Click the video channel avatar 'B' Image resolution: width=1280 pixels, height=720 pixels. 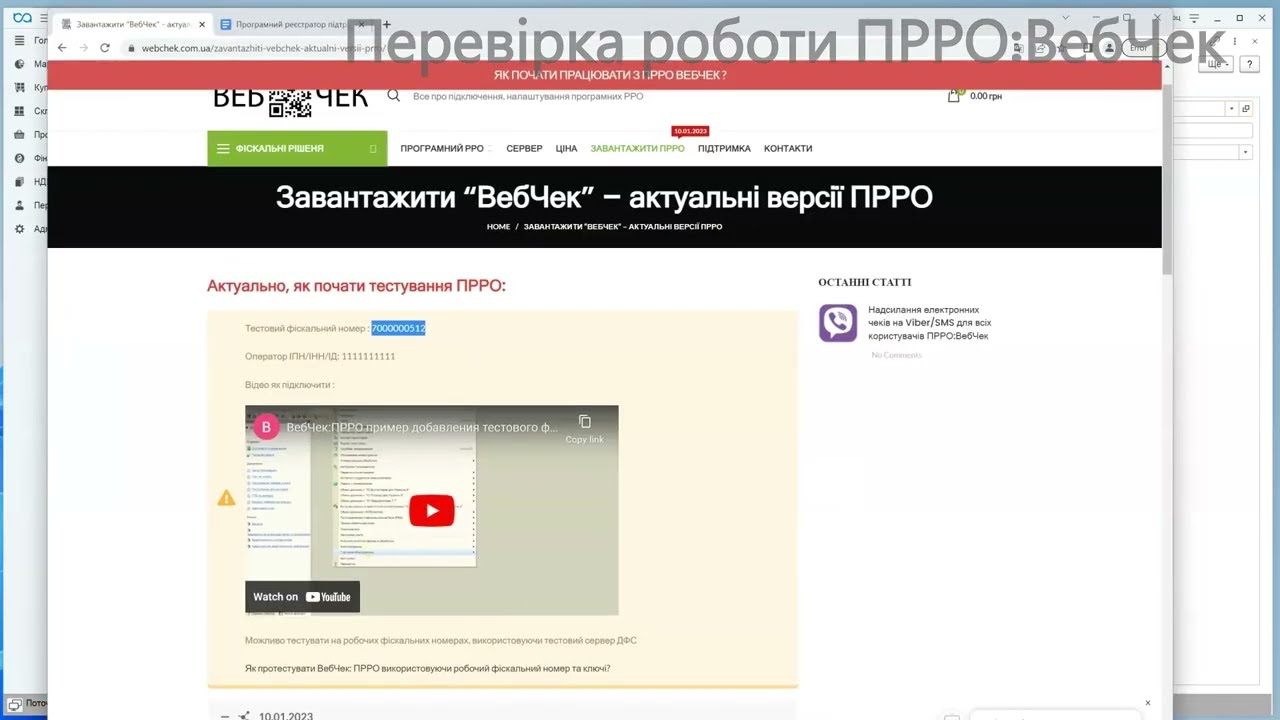click(266, 427)
